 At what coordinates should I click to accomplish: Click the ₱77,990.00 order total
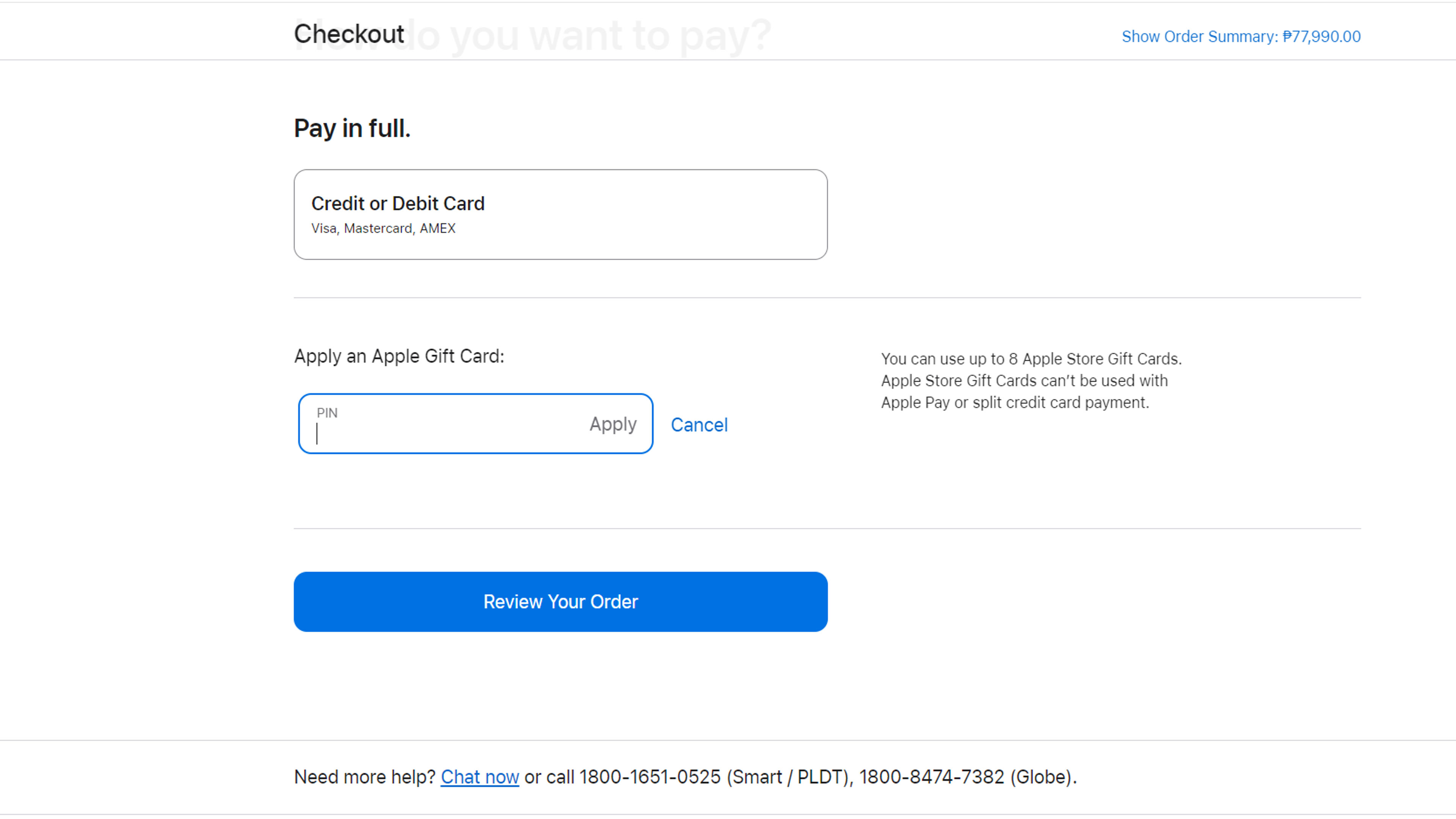tap(1321, 37)
